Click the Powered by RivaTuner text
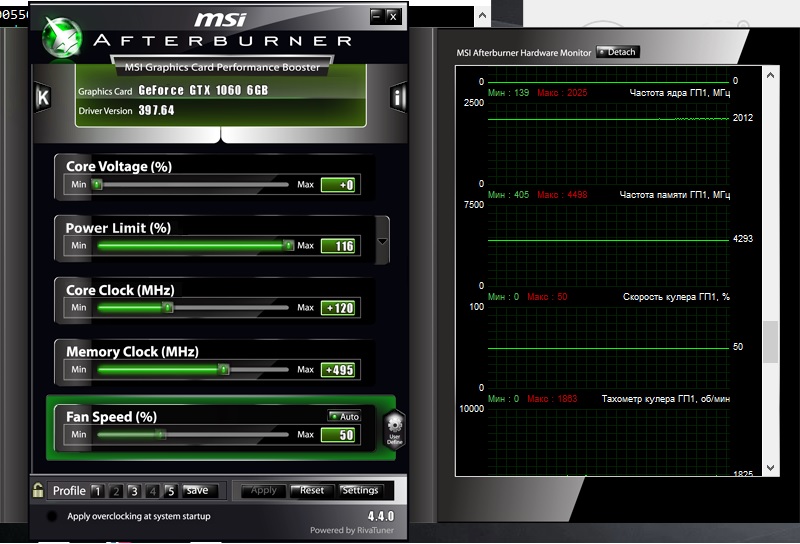 (352, 530)
